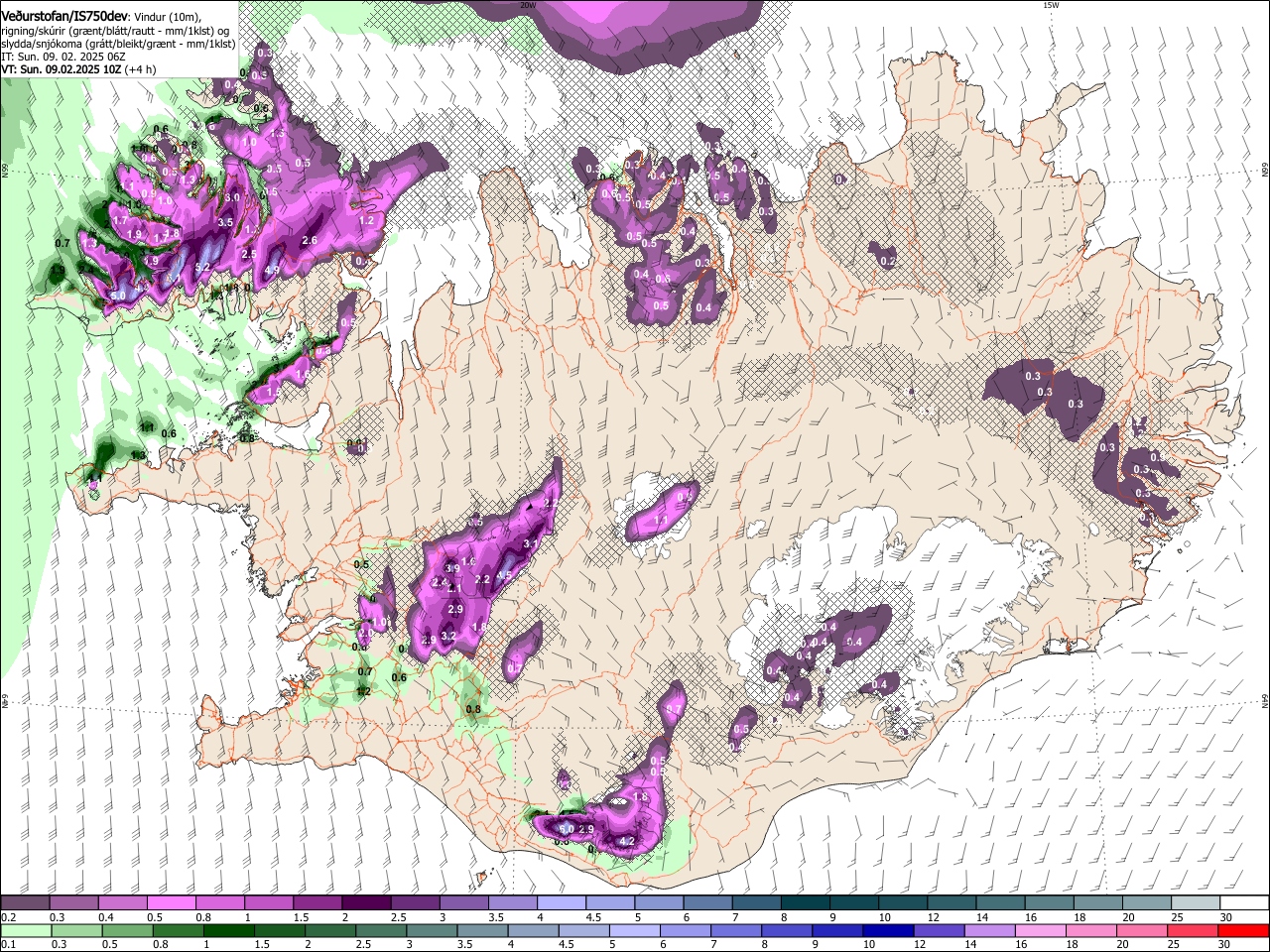Click the '0.1' label in the rain legend
The image size is (1270, 952).
(x=8, y=944)
